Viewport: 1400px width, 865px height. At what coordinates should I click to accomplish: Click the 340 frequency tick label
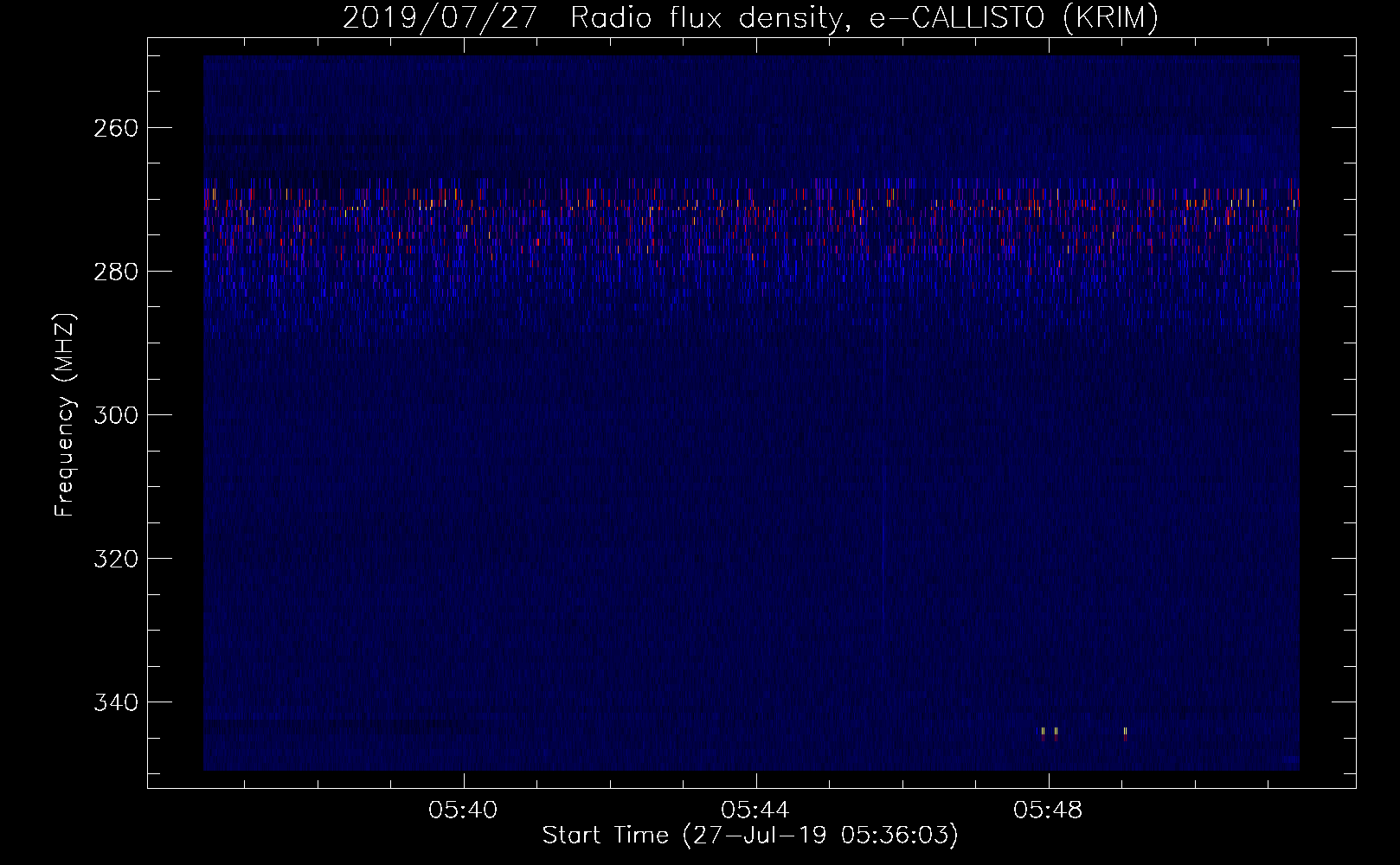114,702
